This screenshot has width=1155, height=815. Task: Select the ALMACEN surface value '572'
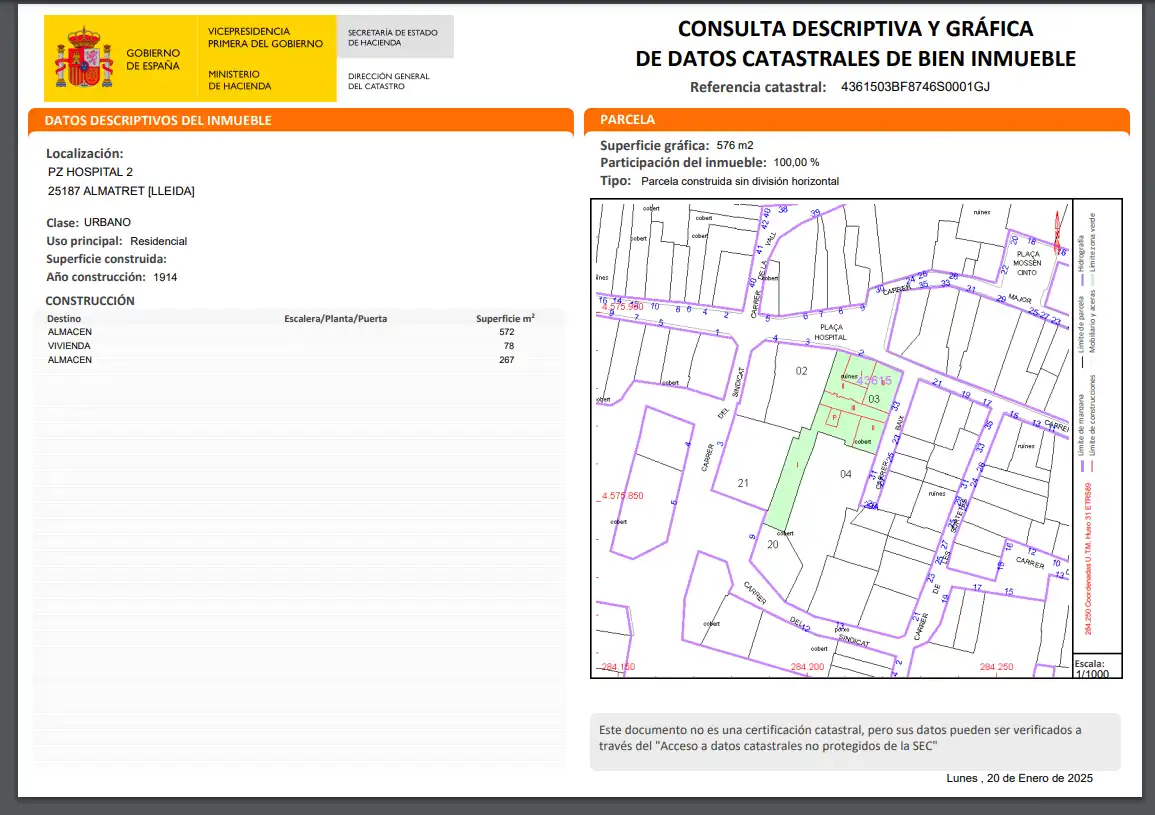click(507, 332)
